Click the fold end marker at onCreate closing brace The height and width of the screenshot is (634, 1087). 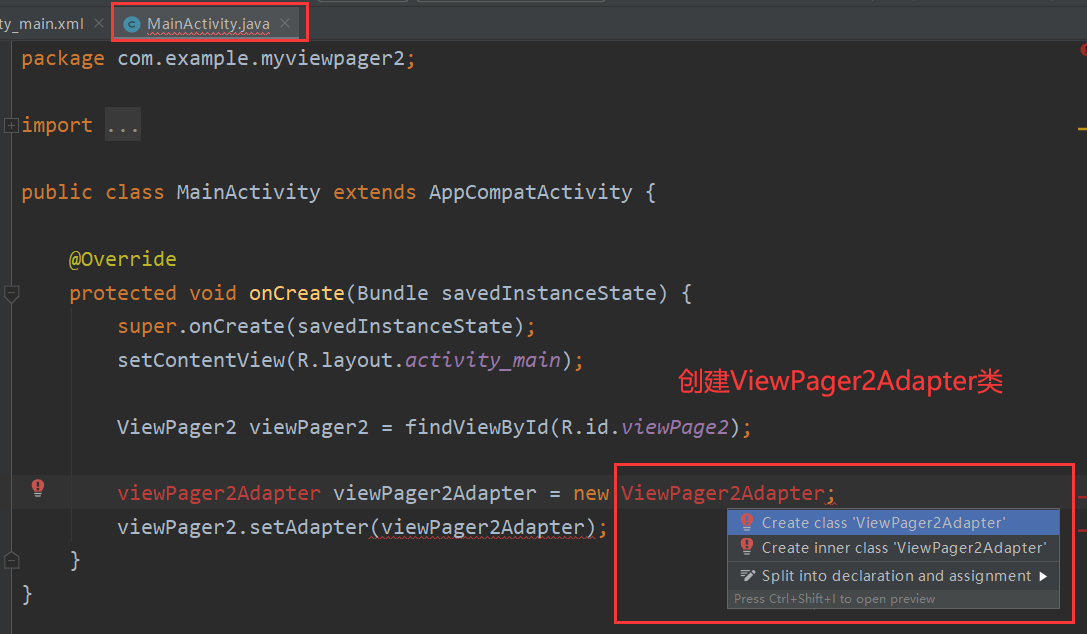point(11,560)
